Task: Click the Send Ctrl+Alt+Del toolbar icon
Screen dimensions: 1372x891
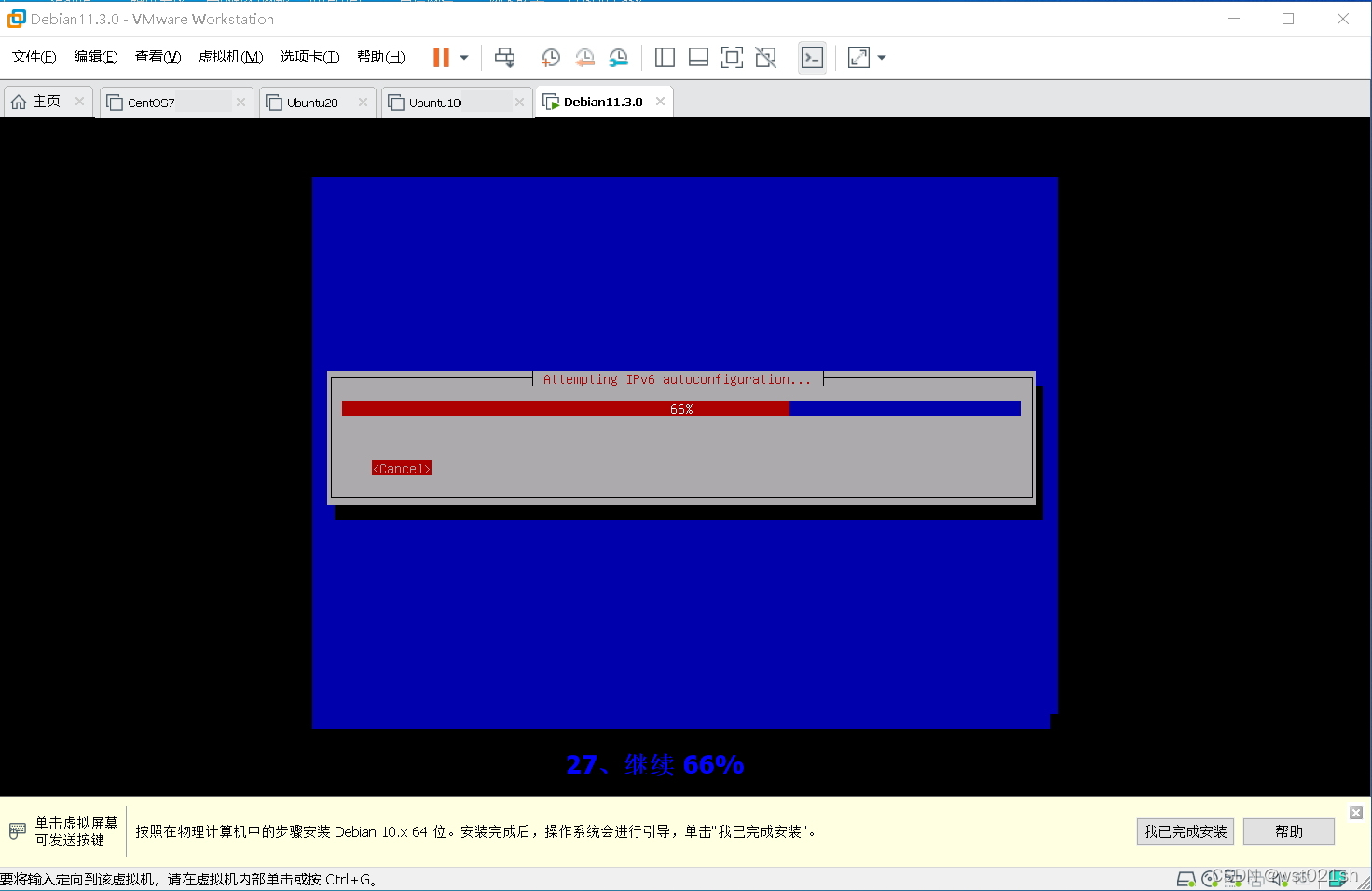Action: (504, 58)
